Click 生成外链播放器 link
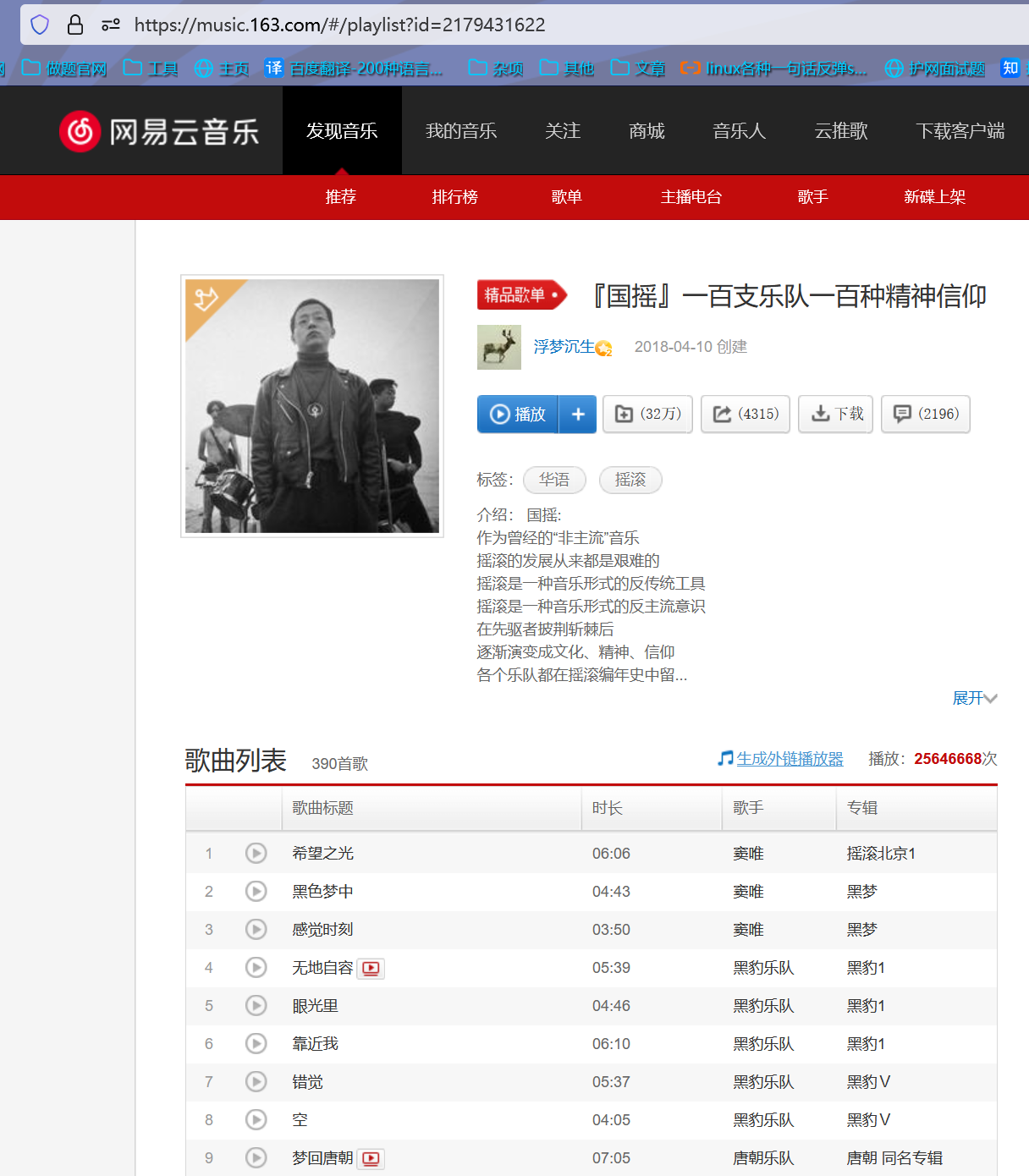 click(790, 759)
